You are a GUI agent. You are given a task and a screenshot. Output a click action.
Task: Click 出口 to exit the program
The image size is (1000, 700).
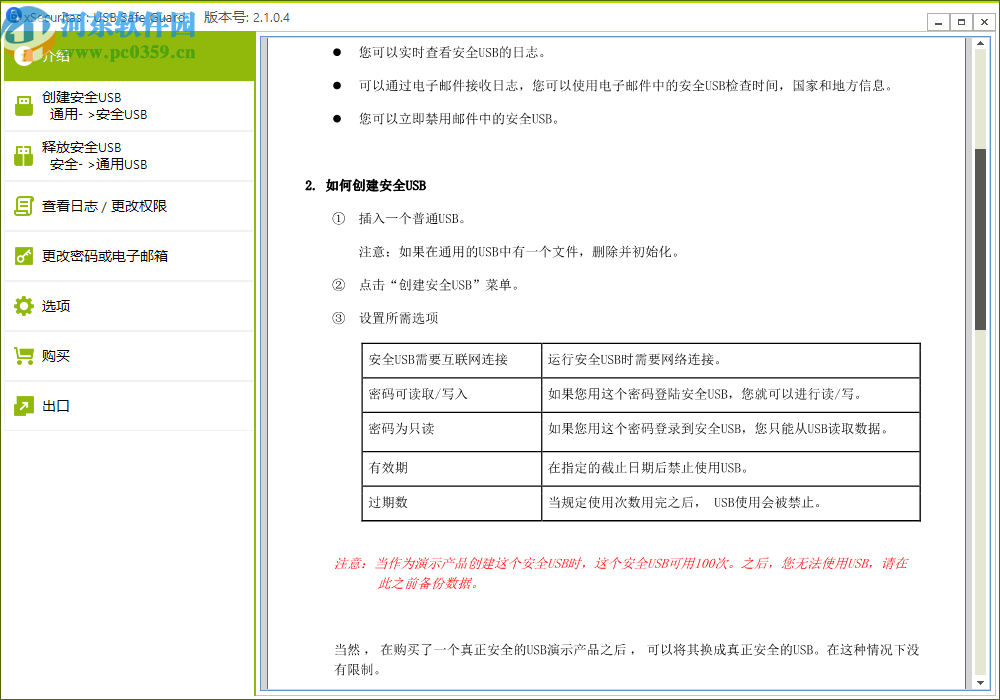55,405
